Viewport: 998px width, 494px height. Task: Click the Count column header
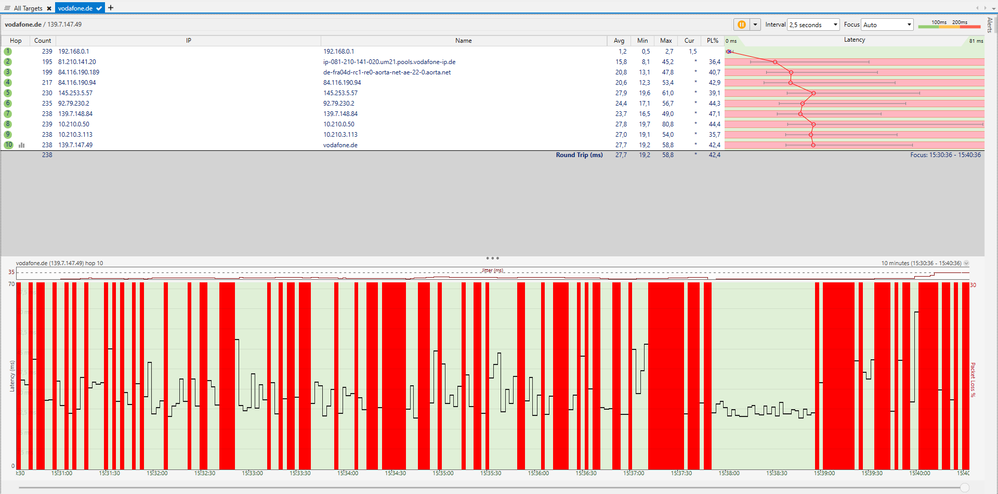(43, 41)
